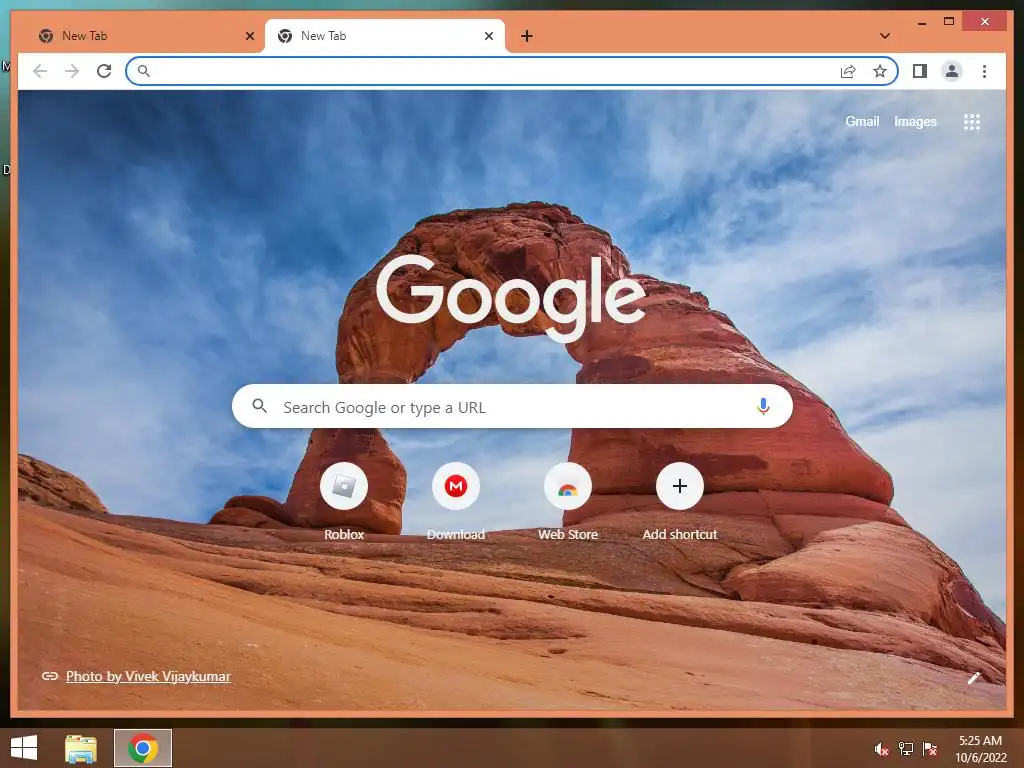The image size is (1024, 768).
Task: Go back using the back arrow
Action: click(40, 71)
